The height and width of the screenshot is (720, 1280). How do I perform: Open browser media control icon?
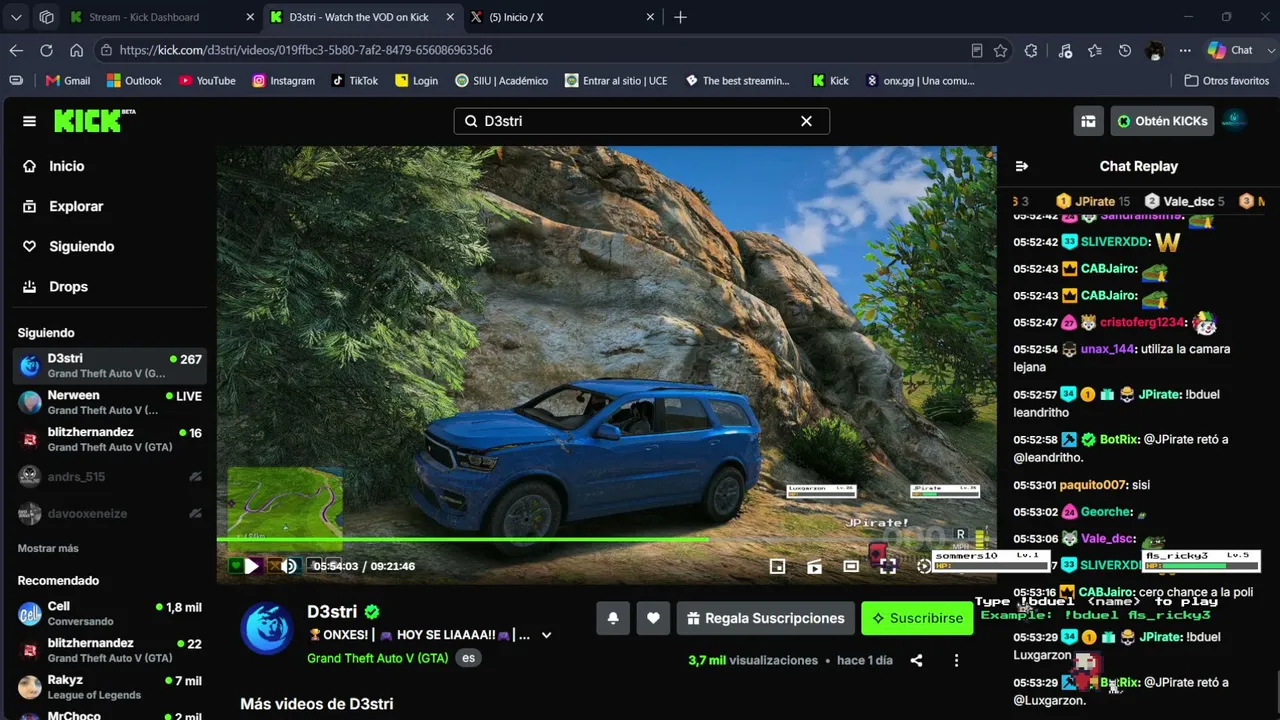point(1065,50)
